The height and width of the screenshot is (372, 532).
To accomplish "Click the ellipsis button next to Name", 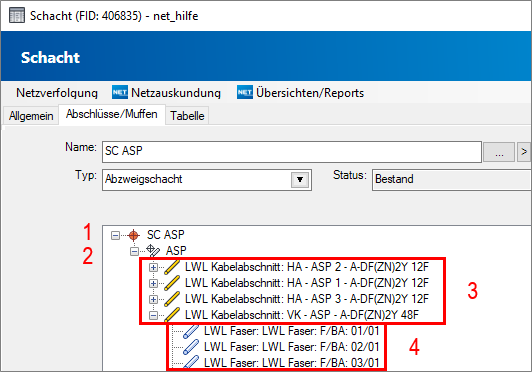I will (499, 152).
